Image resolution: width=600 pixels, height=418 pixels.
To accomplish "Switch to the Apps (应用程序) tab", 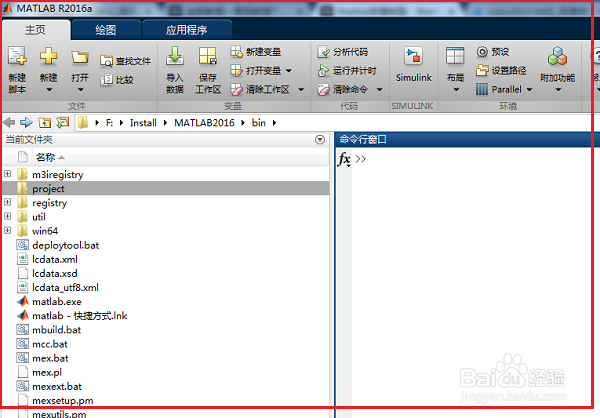I will 187,30.
